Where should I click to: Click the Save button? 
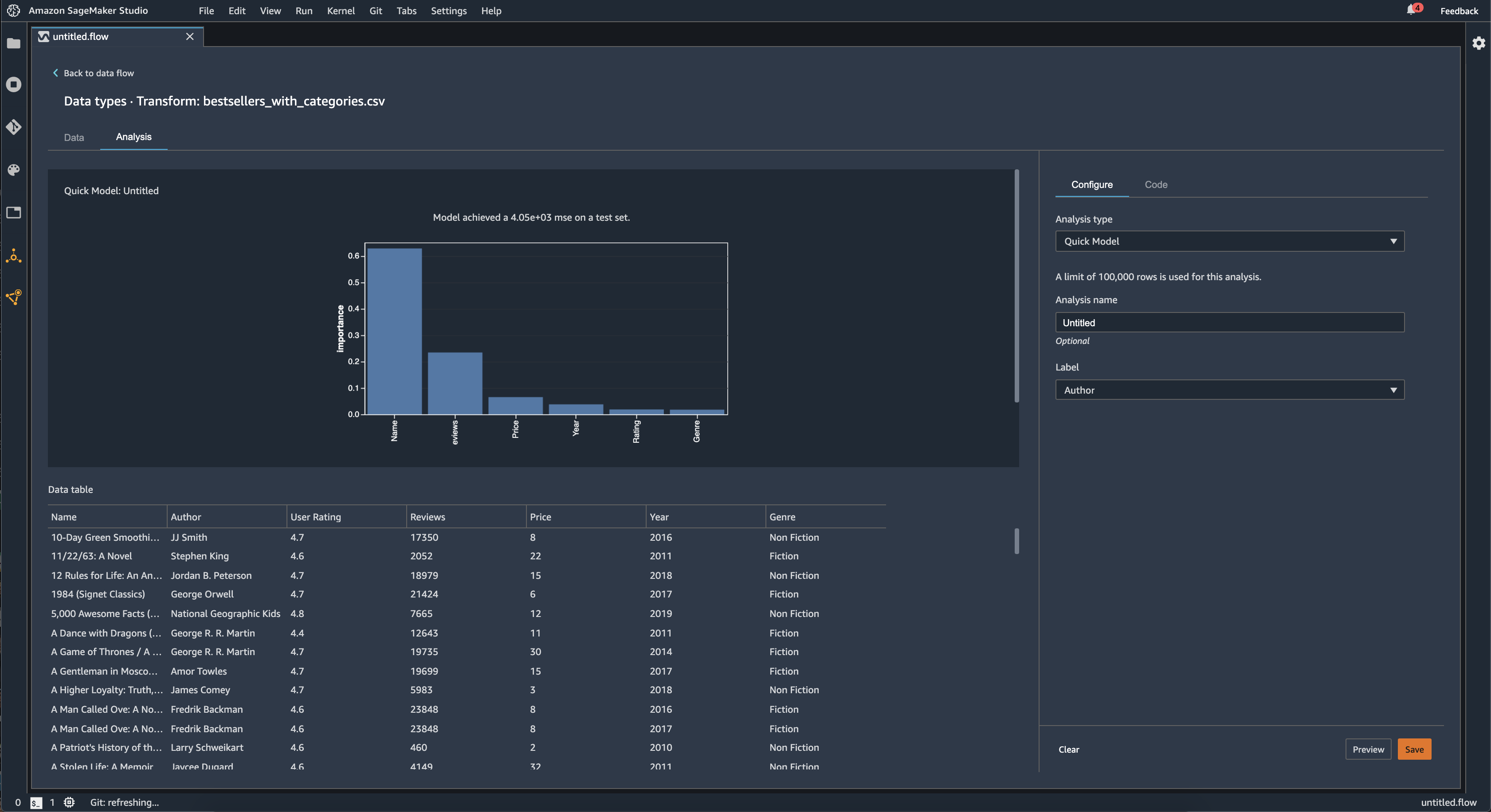1414,748
